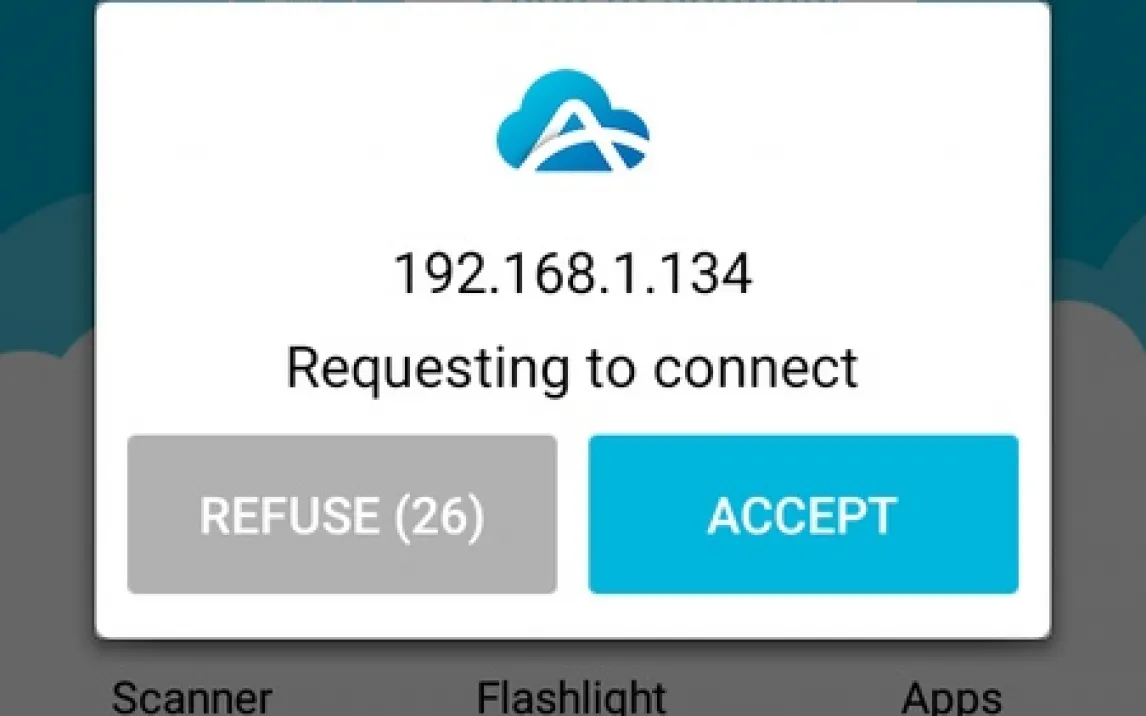
Task: Click dimmed background right of dialog
Action: point(1098,292)
